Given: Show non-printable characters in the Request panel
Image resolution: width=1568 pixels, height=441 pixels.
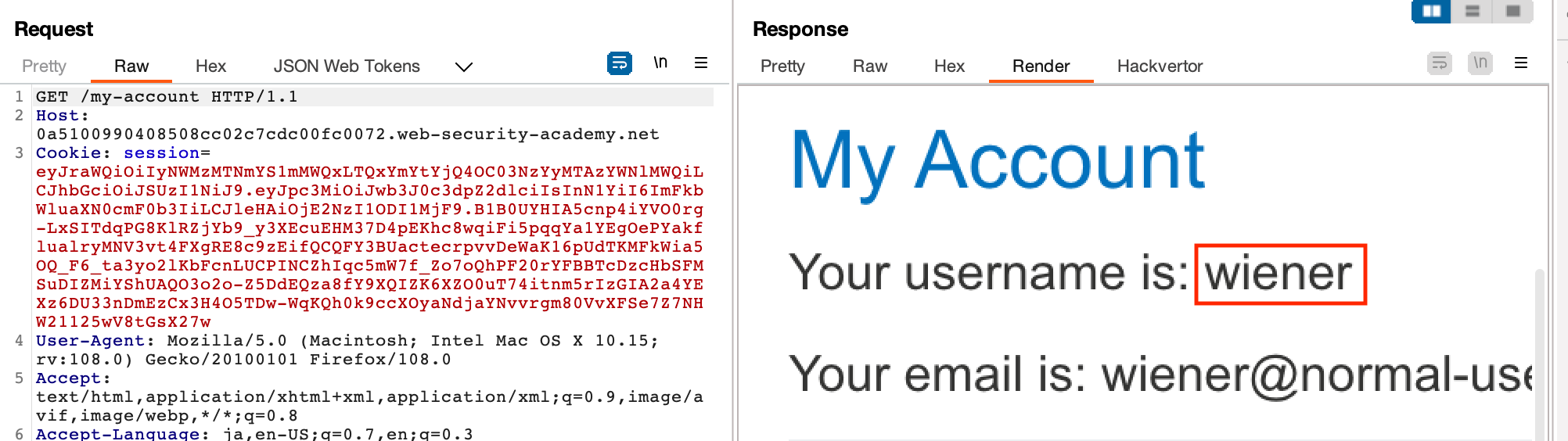Looking at the screenshot, I should click(x=660, y=63).
